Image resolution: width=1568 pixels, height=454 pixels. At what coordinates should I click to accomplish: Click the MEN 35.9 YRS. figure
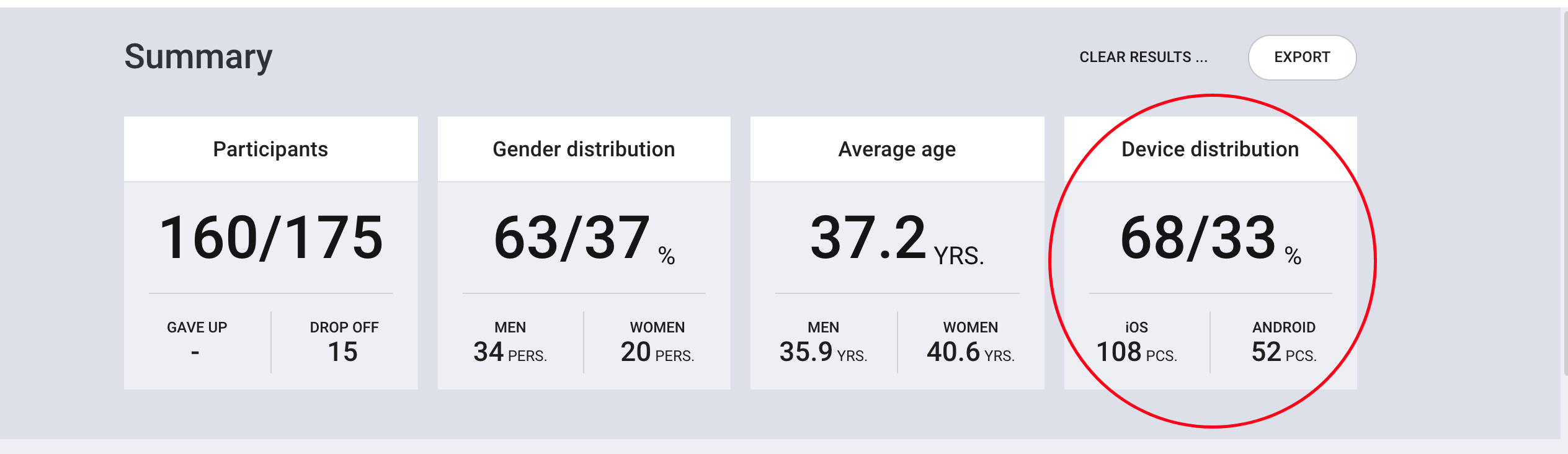pos(823,342)
